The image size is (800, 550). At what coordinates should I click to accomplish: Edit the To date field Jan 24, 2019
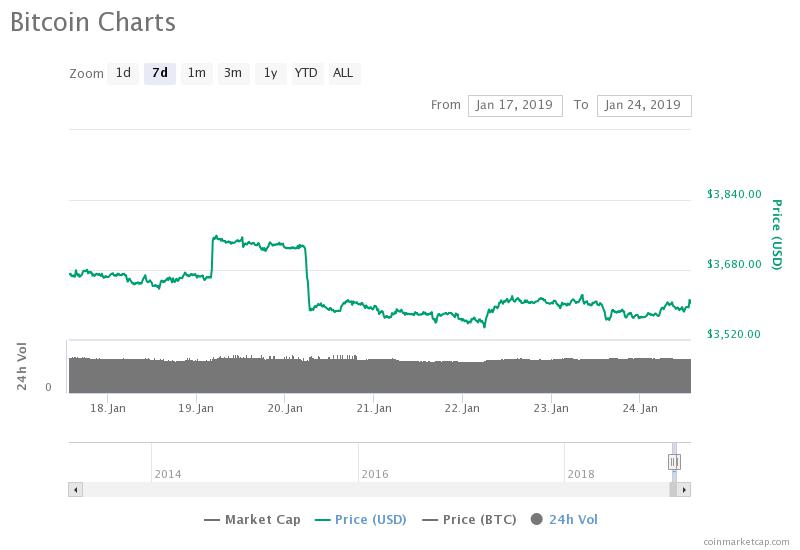644,106
